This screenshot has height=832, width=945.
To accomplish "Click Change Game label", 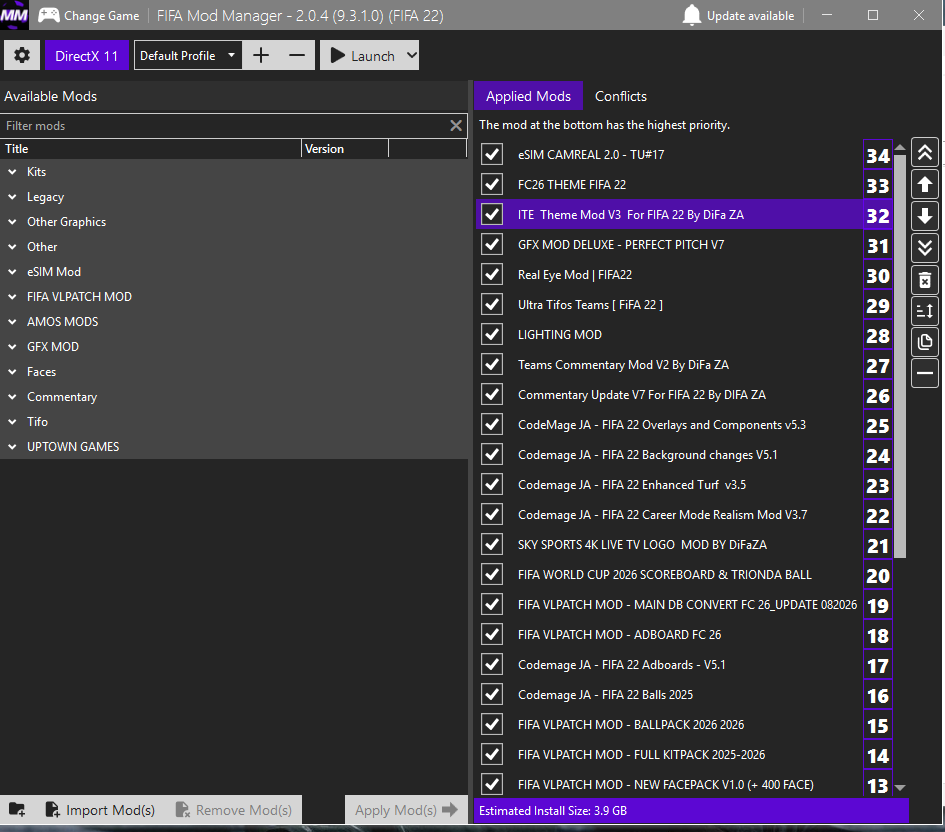I will coord(102,16).
